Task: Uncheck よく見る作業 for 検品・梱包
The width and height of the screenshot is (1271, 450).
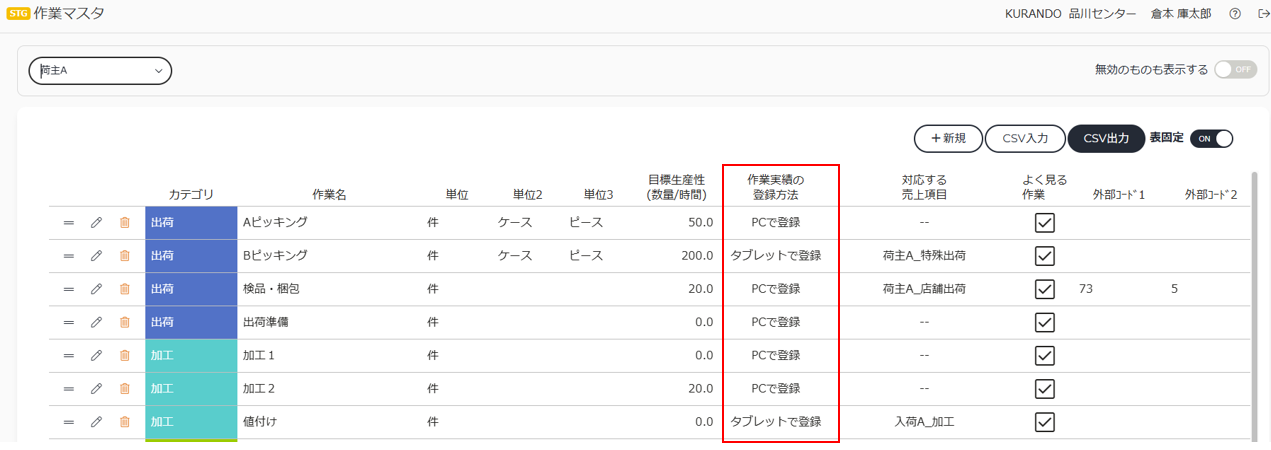Action: [1045, 289]
